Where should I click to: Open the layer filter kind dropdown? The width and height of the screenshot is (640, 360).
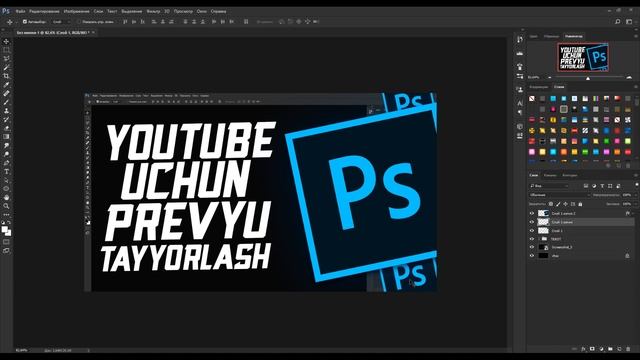click(x=549, y=186)
